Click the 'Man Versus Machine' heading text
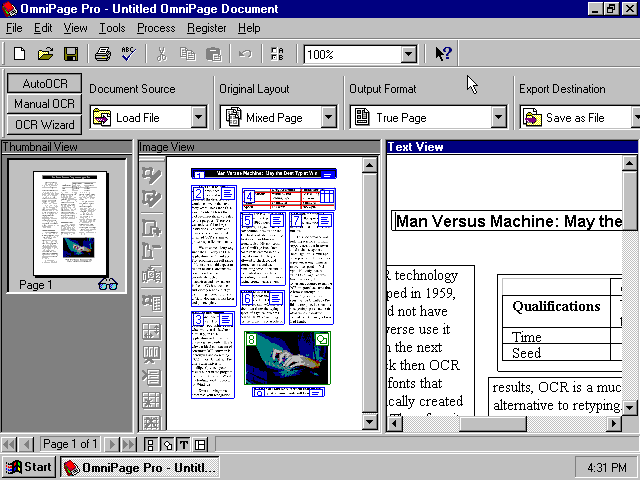Viewport: 640px width, 480px height. 509,221
